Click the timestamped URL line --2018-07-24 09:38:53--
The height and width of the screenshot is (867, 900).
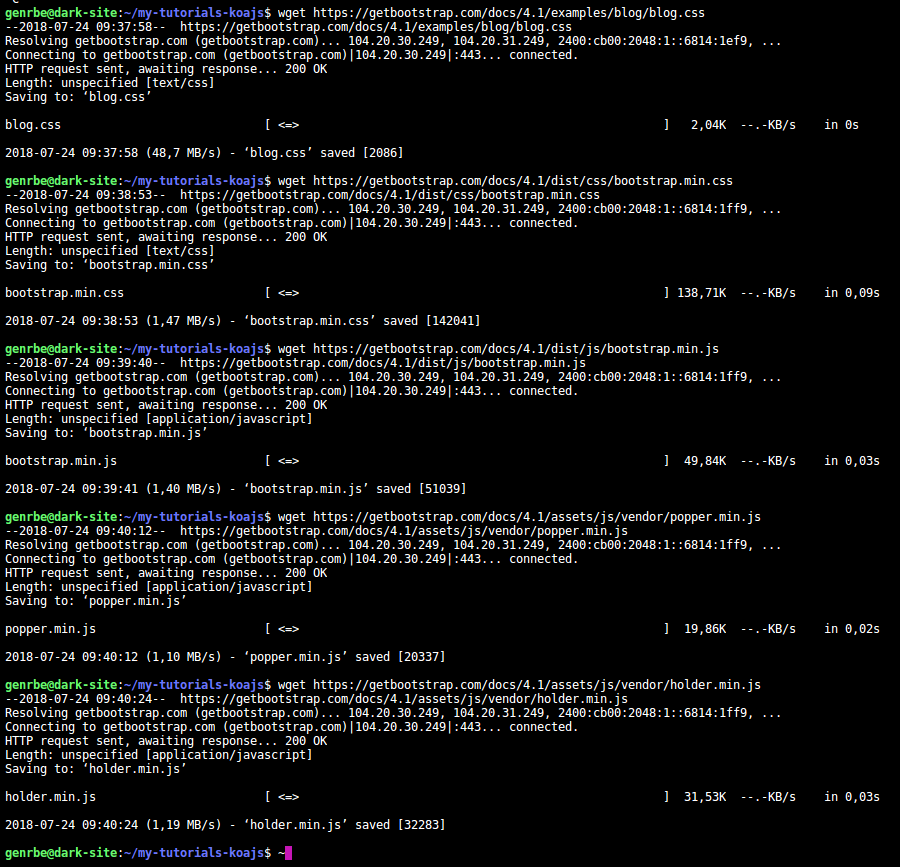pos(302,195)
